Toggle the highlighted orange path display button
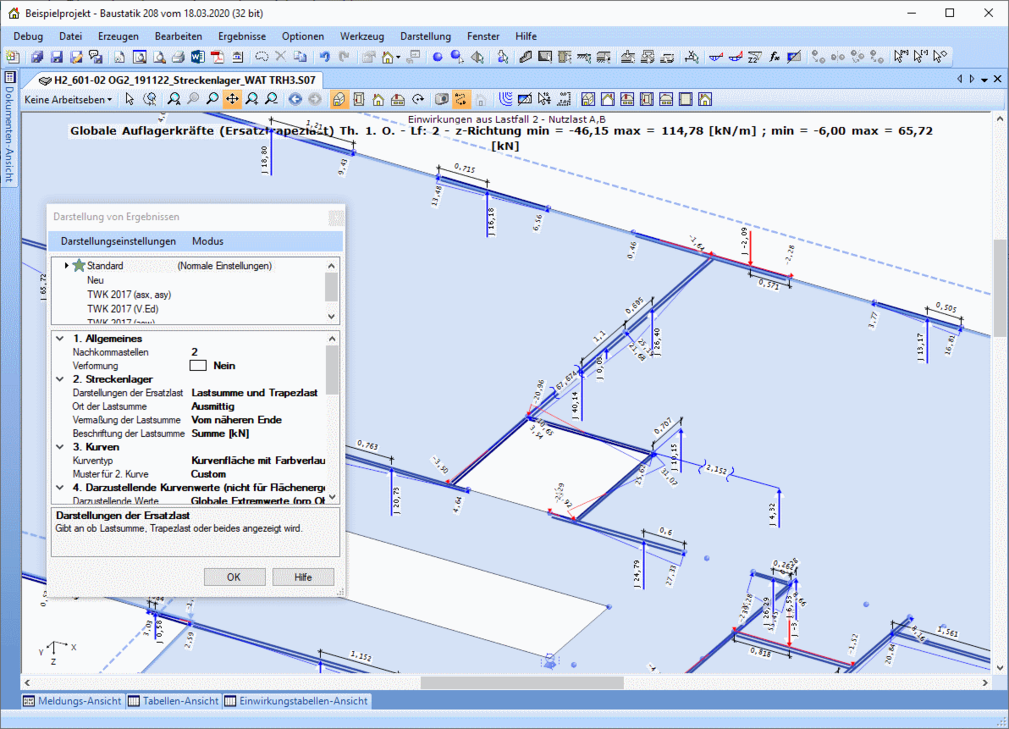This screenshot has width=1009, height=729. pos(461,99)
